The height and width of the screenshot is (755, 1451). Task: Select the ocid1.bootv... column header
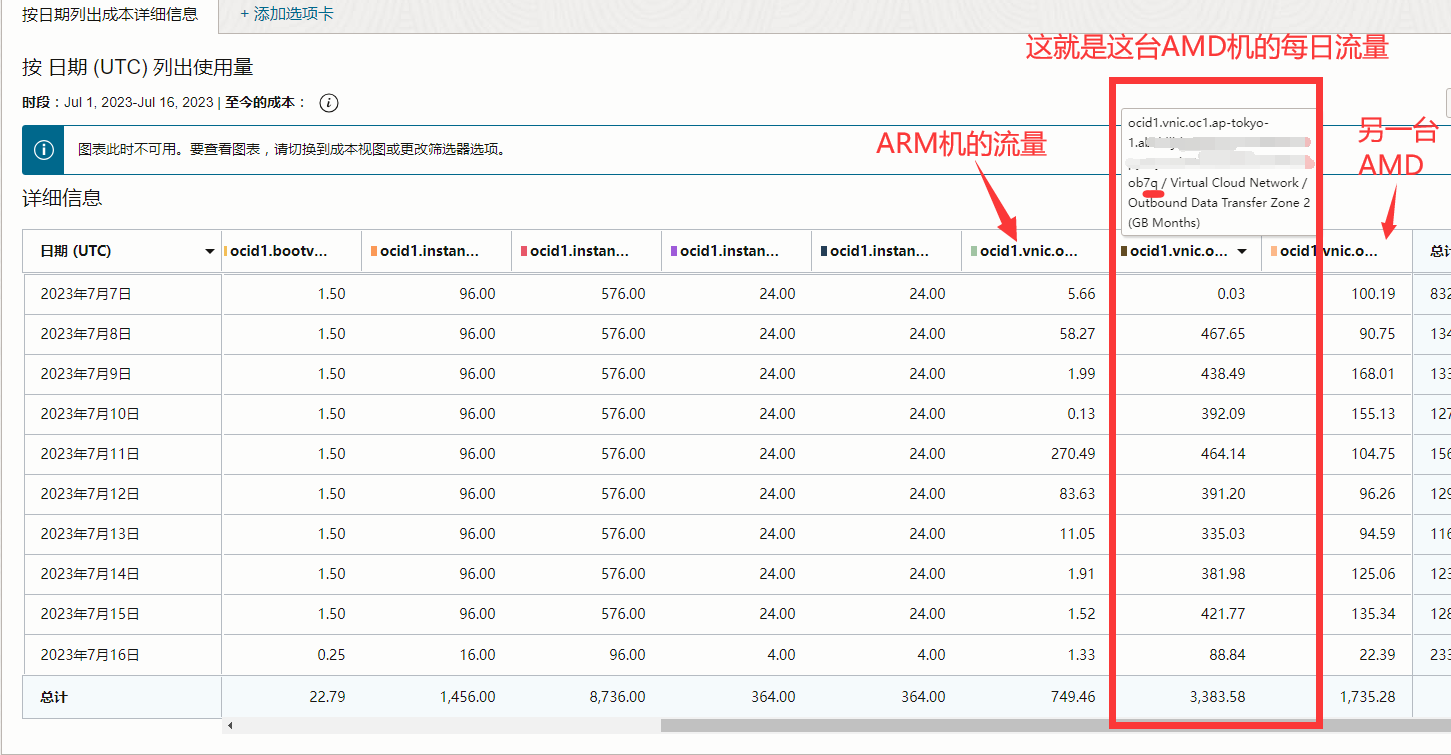pos(291,251)
